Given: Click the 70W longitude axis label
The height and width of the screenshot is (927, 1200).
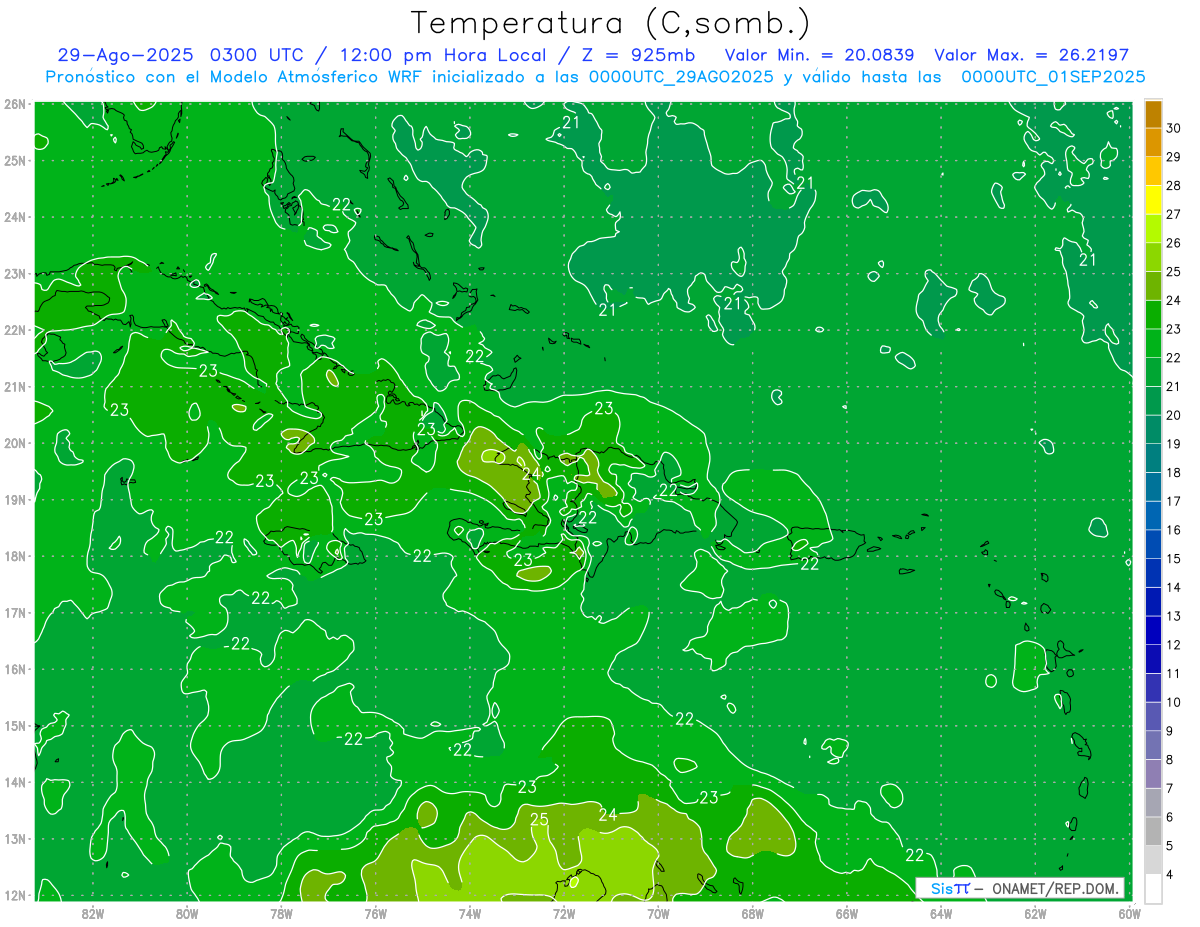Looking at the screenshot, I should [658, 913].
